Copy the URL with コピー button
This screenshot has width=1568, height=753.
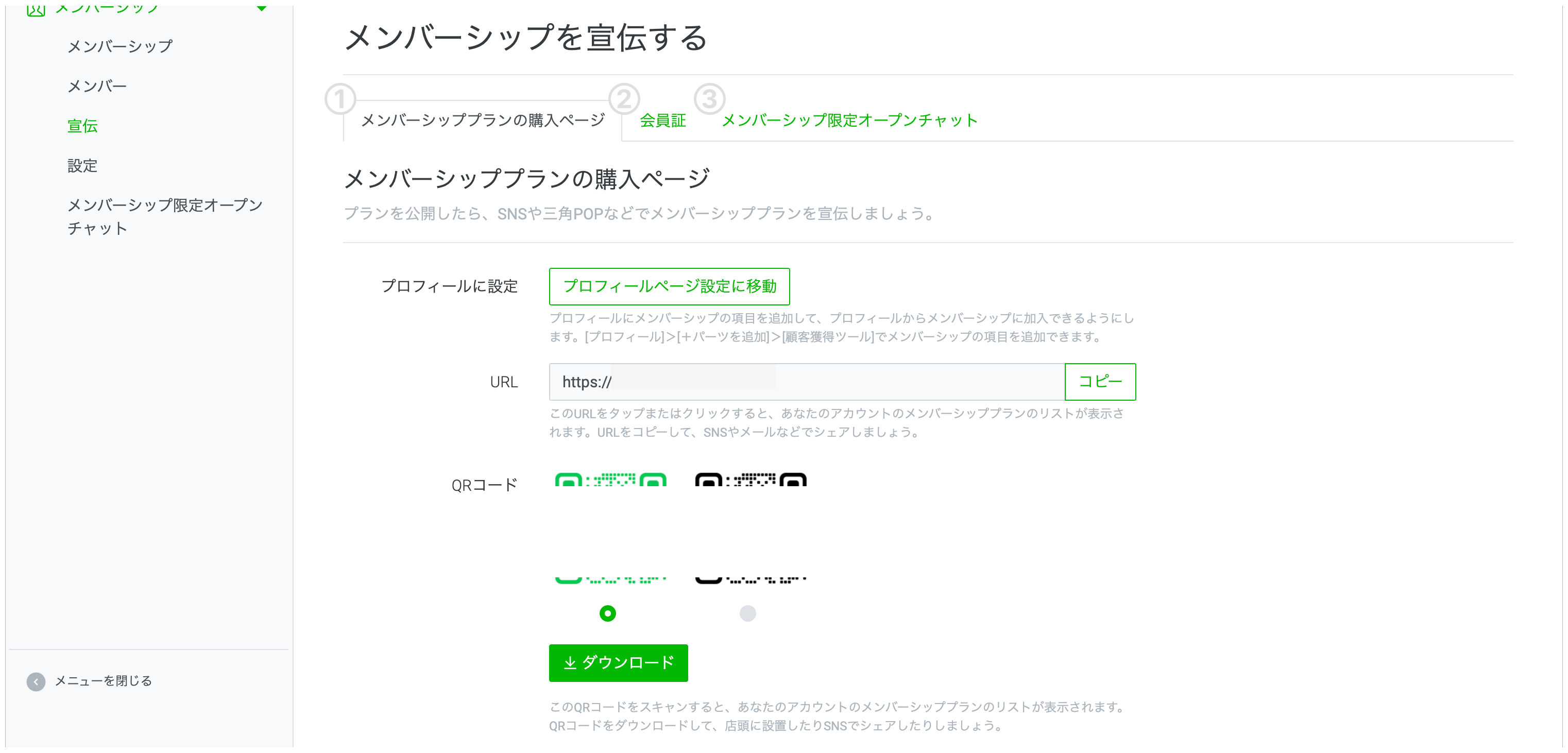click(1100, 382)
